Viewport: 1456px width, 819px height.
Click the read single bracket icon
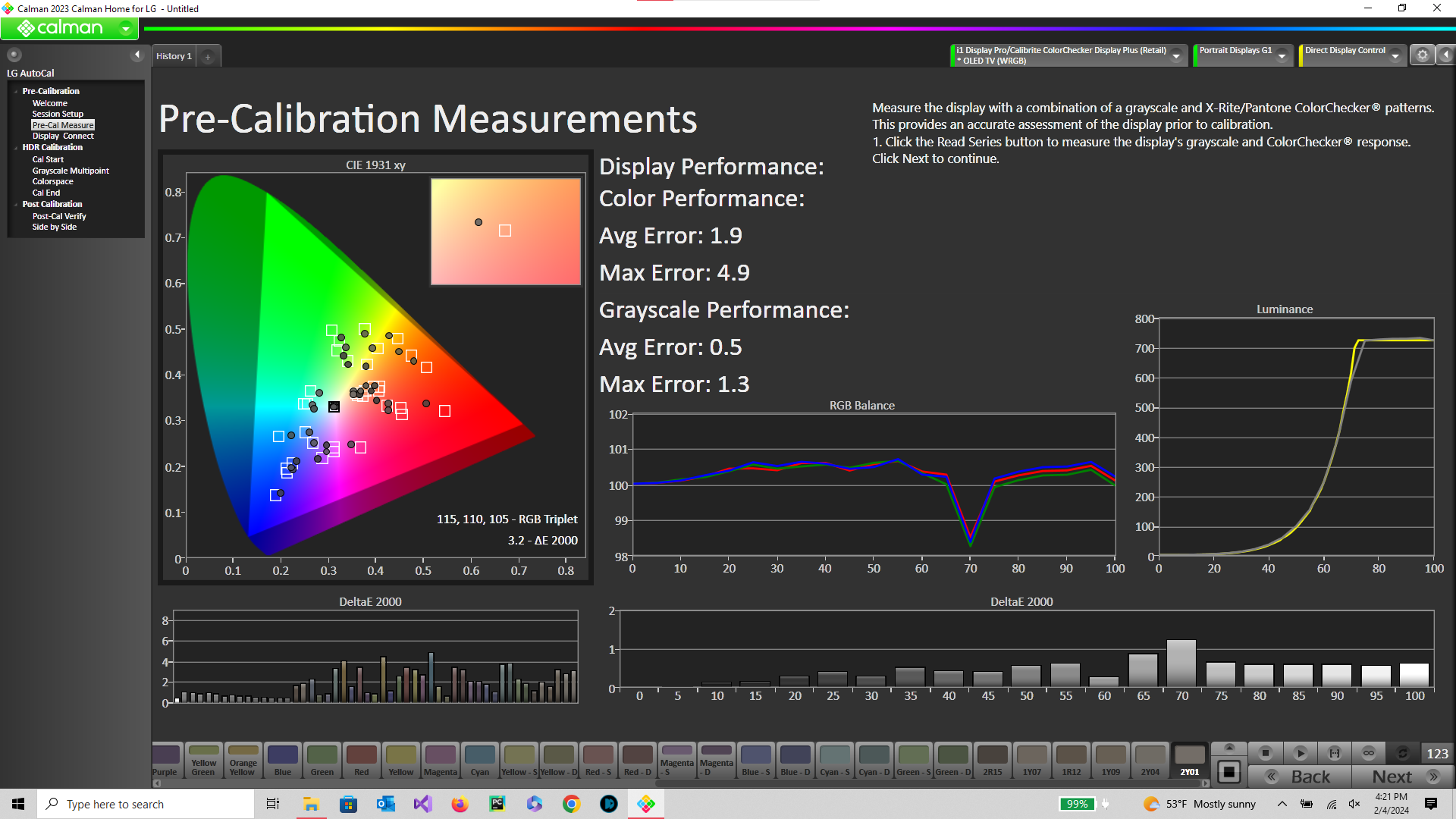click(1334, 753)
